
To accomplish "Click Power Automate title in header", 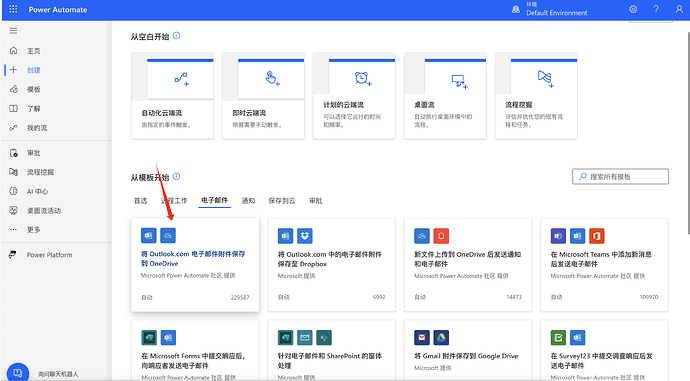I will [x=58, y=9].
